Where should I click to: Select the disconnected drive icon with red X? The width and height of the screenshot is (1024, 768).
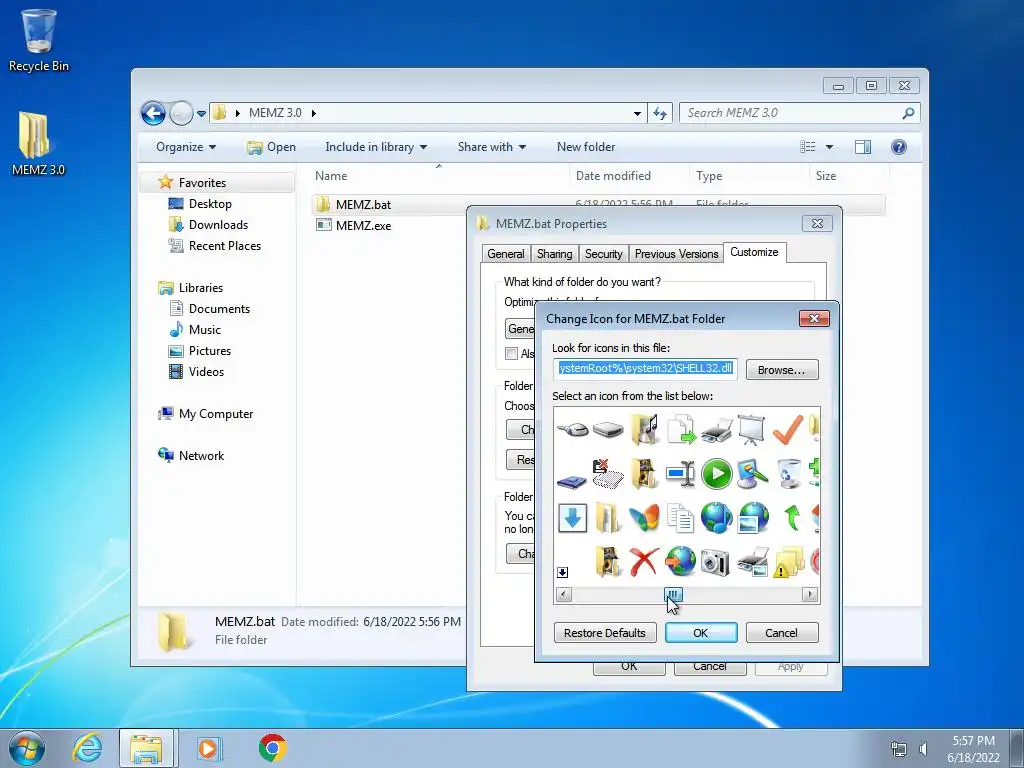pos(608,474)
